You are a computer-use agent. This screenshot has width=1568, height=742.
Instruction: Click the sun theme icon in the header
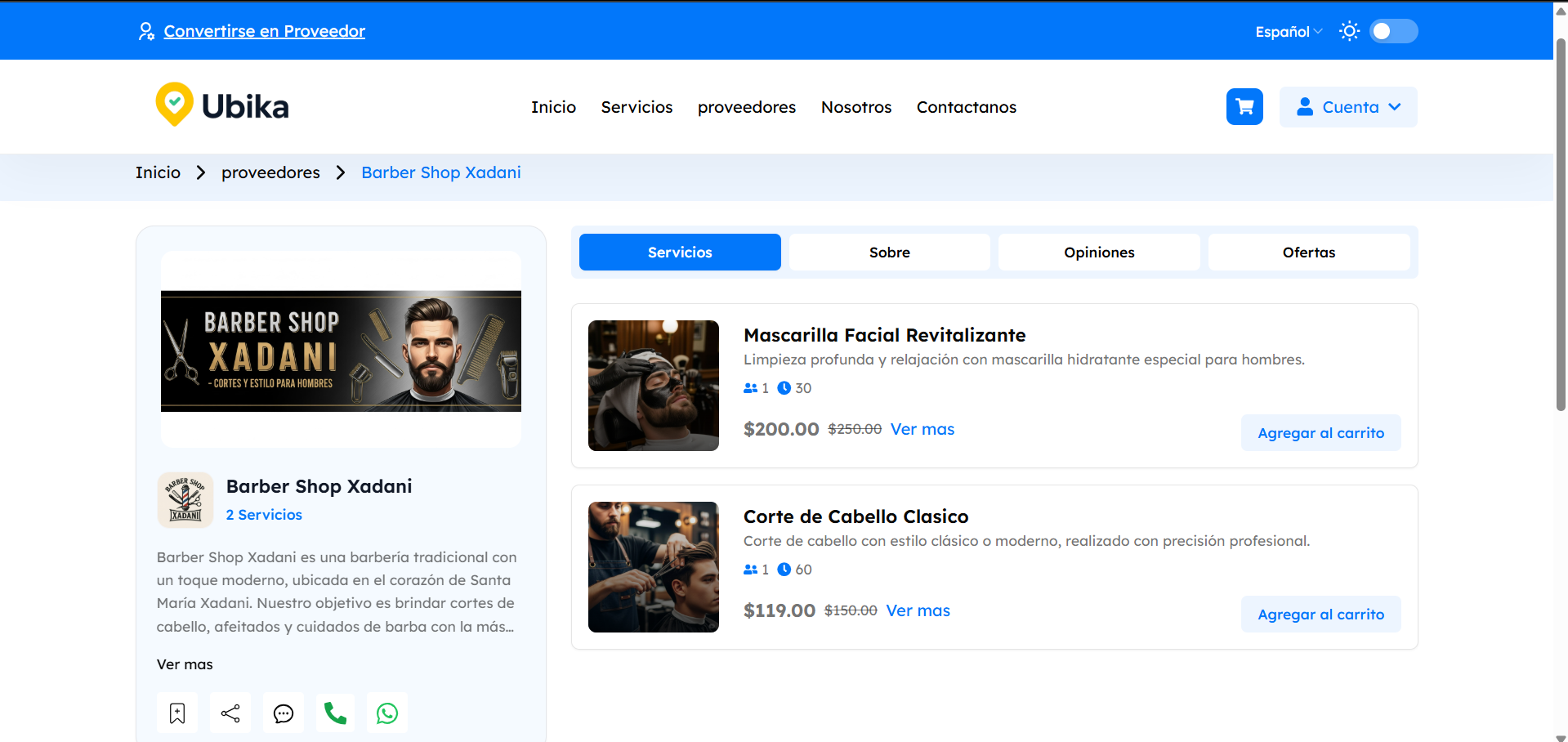coord(1348,30)
